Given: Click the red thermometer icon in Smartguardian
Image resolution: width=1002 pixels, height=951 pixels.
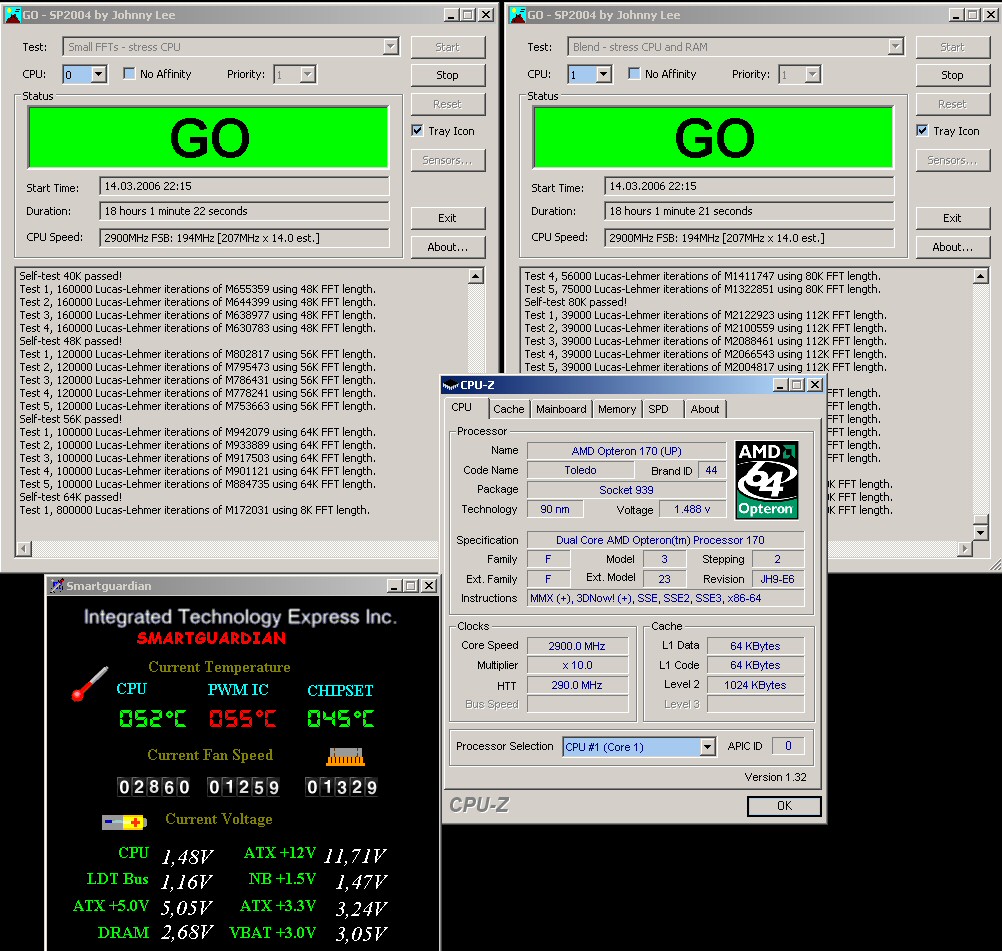Looking at the screenshot, I should [89, 684].
